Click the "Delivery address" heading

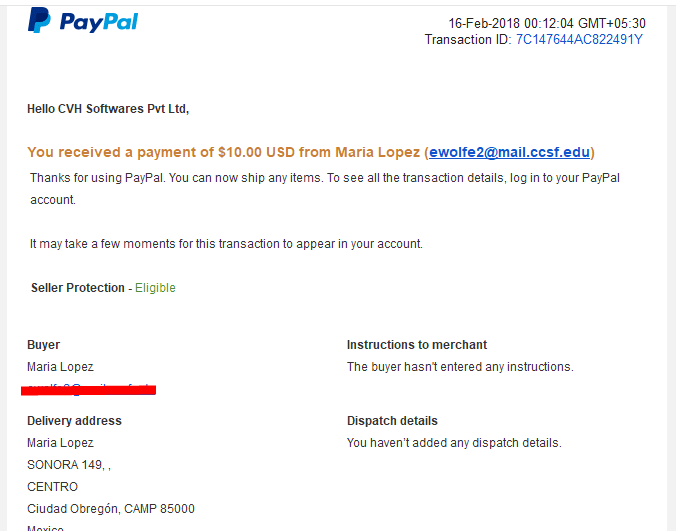coord(74,421)
